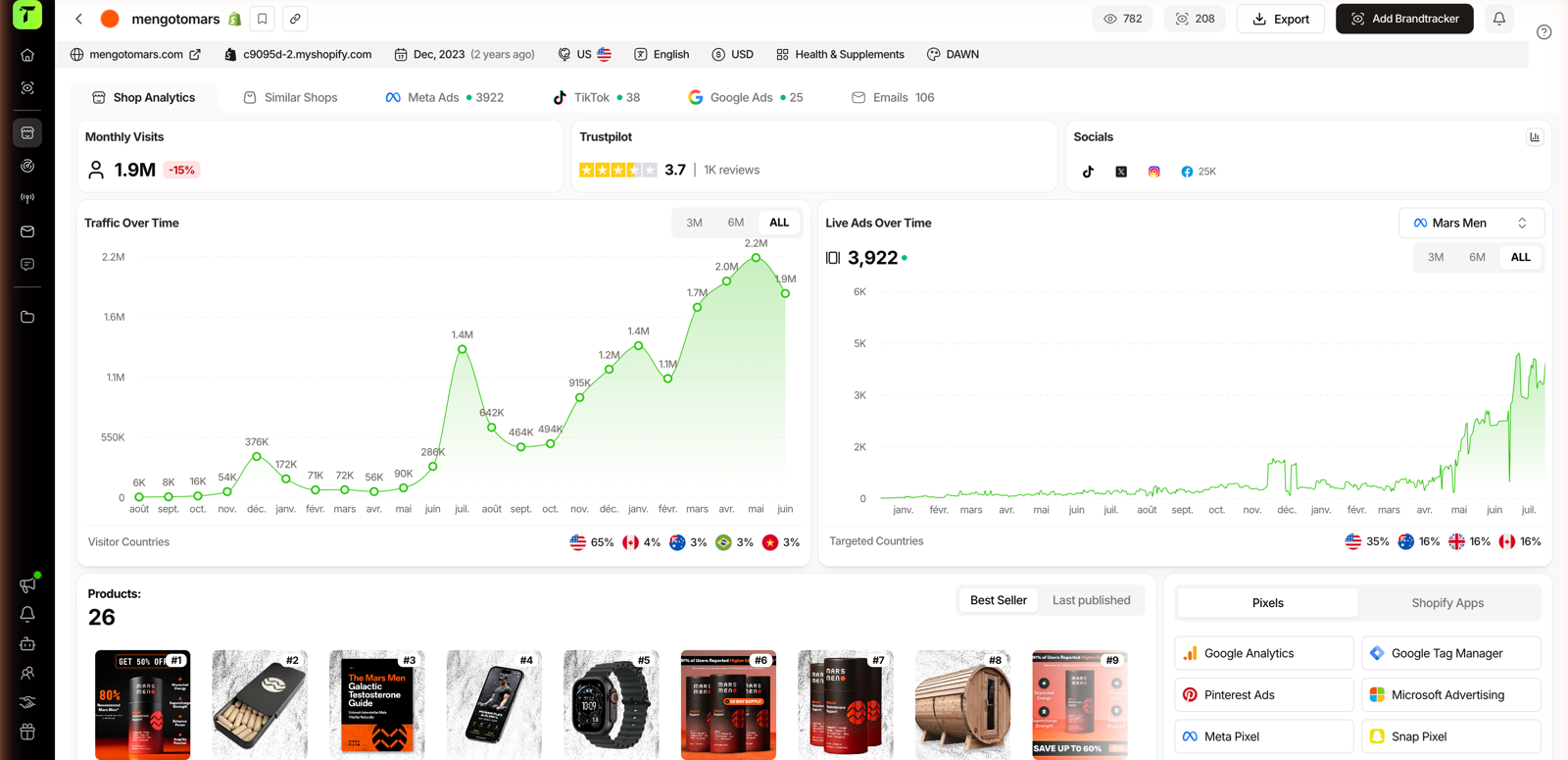Open the sidebar folder icon
1568x760 pixels.
point(27,317)
